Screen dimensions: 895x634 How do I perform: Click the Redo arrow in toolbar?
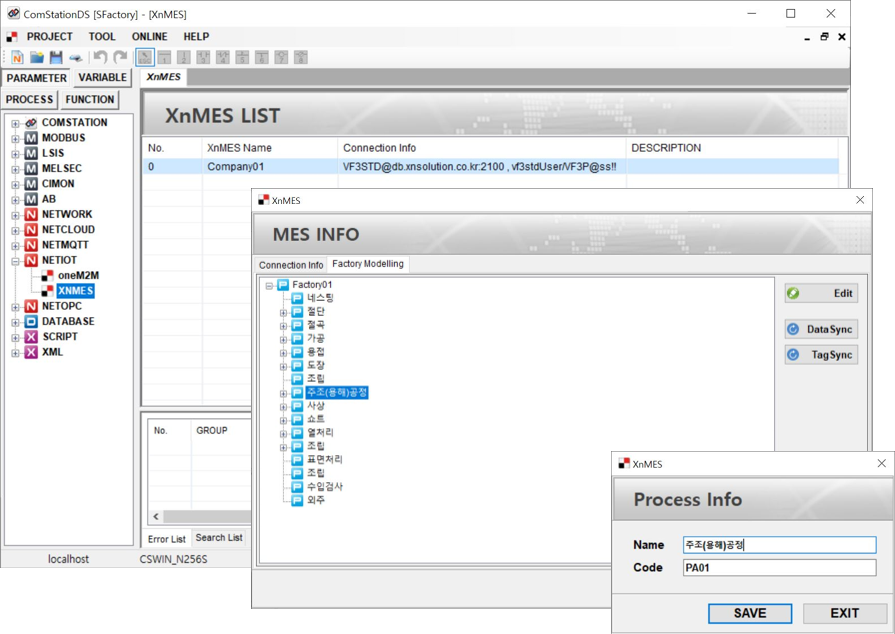(x=120, y=58)
